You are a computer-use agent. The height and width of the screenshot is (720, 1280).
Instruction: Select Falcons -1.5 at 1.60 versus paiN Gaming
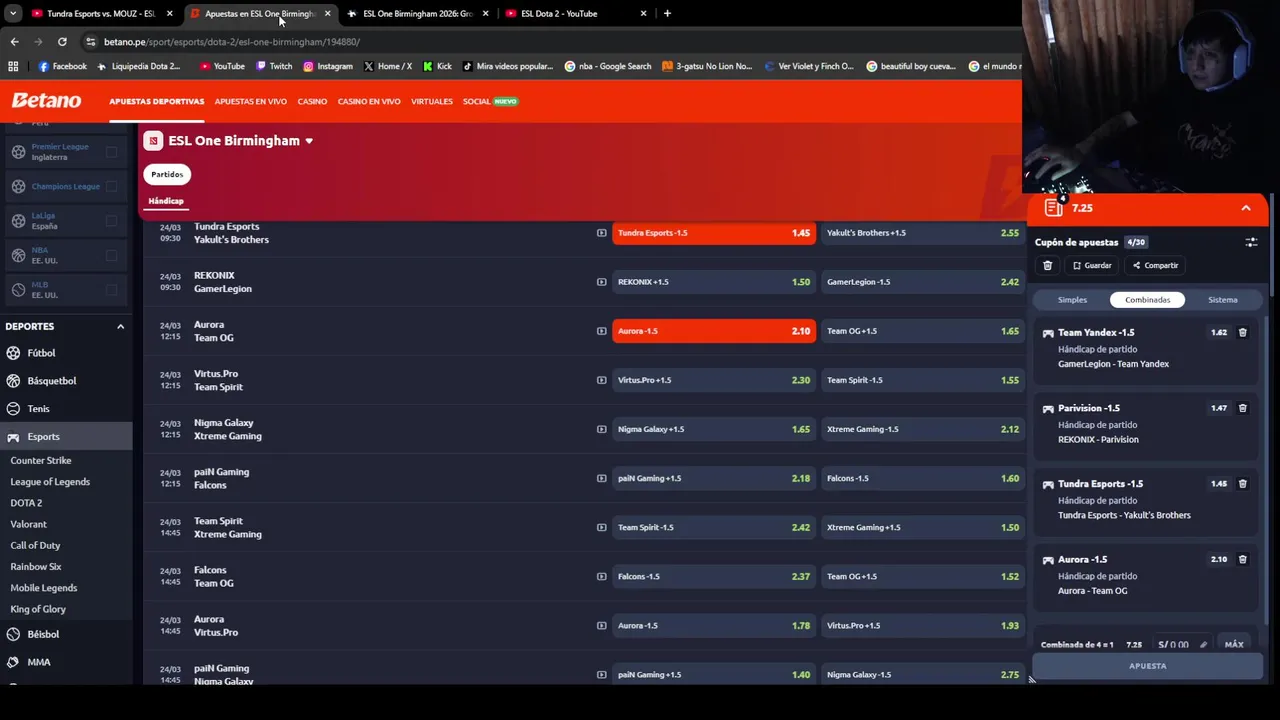click(923, 478)
